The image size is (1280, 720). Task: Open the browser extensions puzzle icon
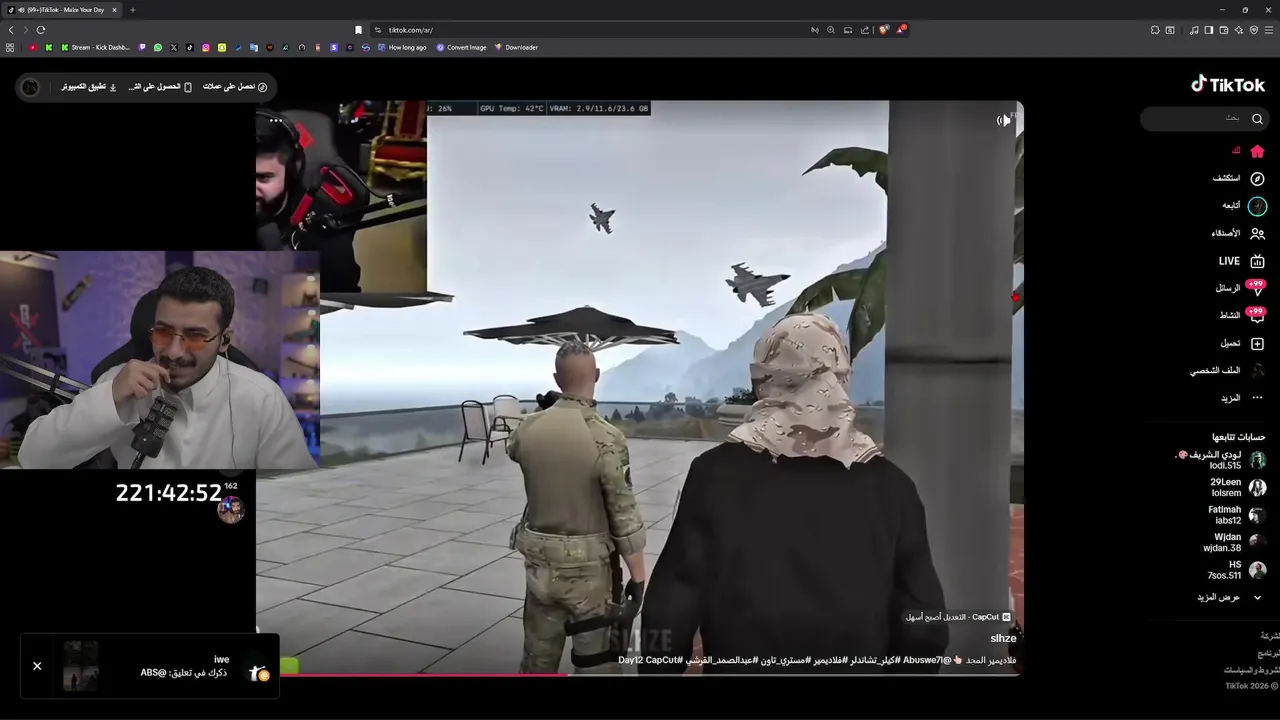(x=1155, y=30)
